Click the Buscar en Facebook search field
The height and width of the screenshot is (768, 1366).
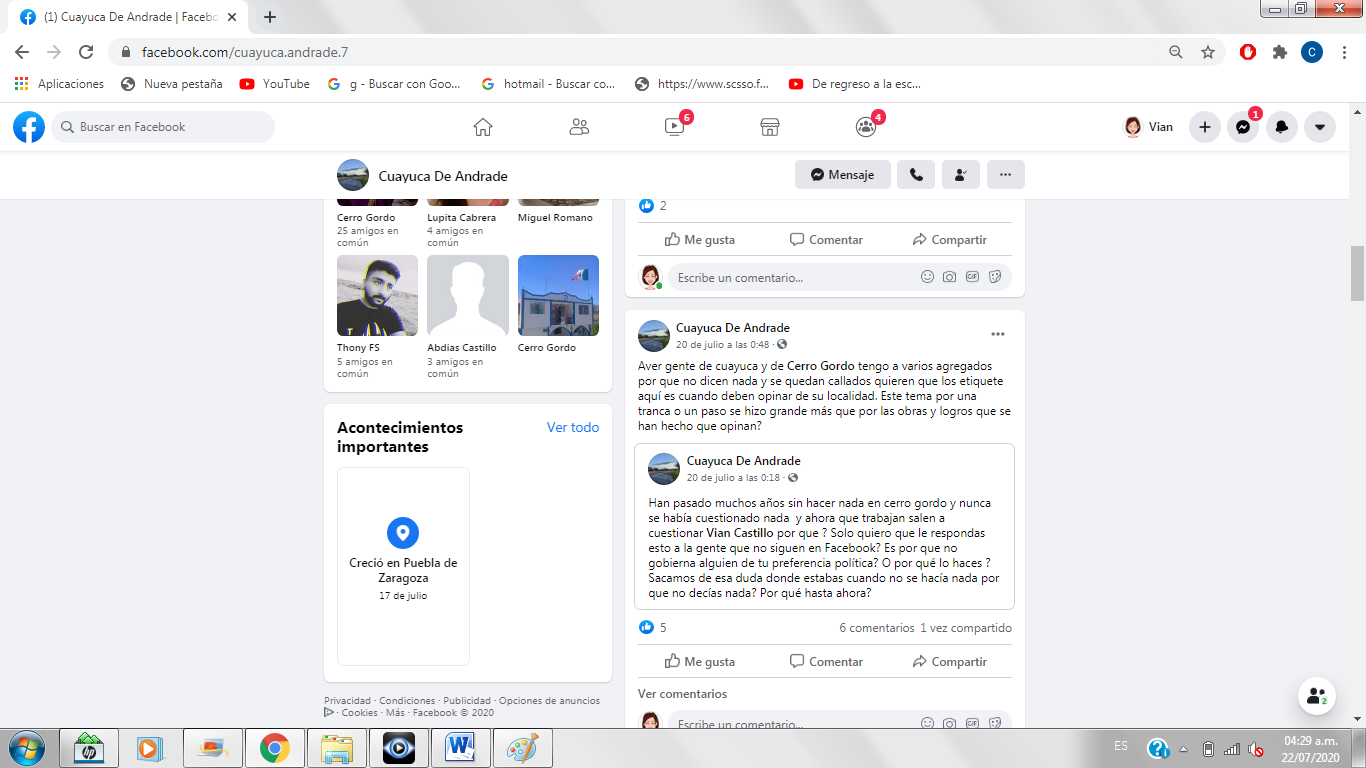point(163,127)
